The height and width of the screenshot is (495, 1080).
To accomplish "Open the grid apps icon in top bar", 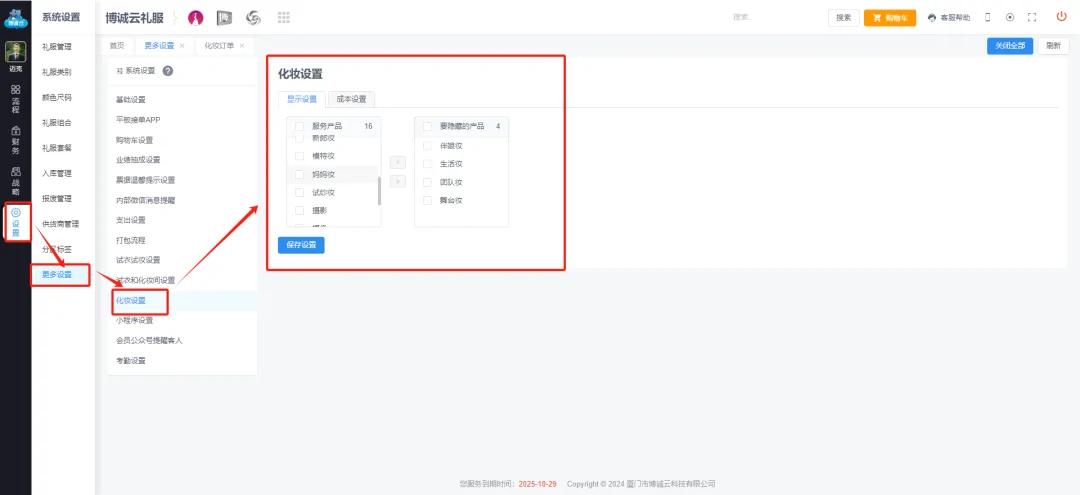I will coord(283,18).
